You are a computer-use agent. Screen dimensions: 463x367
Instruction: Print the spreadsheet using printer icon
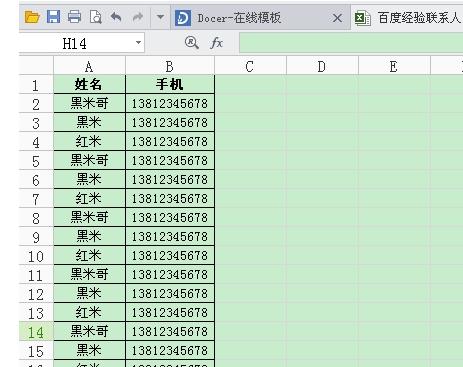tap(74, 17)
